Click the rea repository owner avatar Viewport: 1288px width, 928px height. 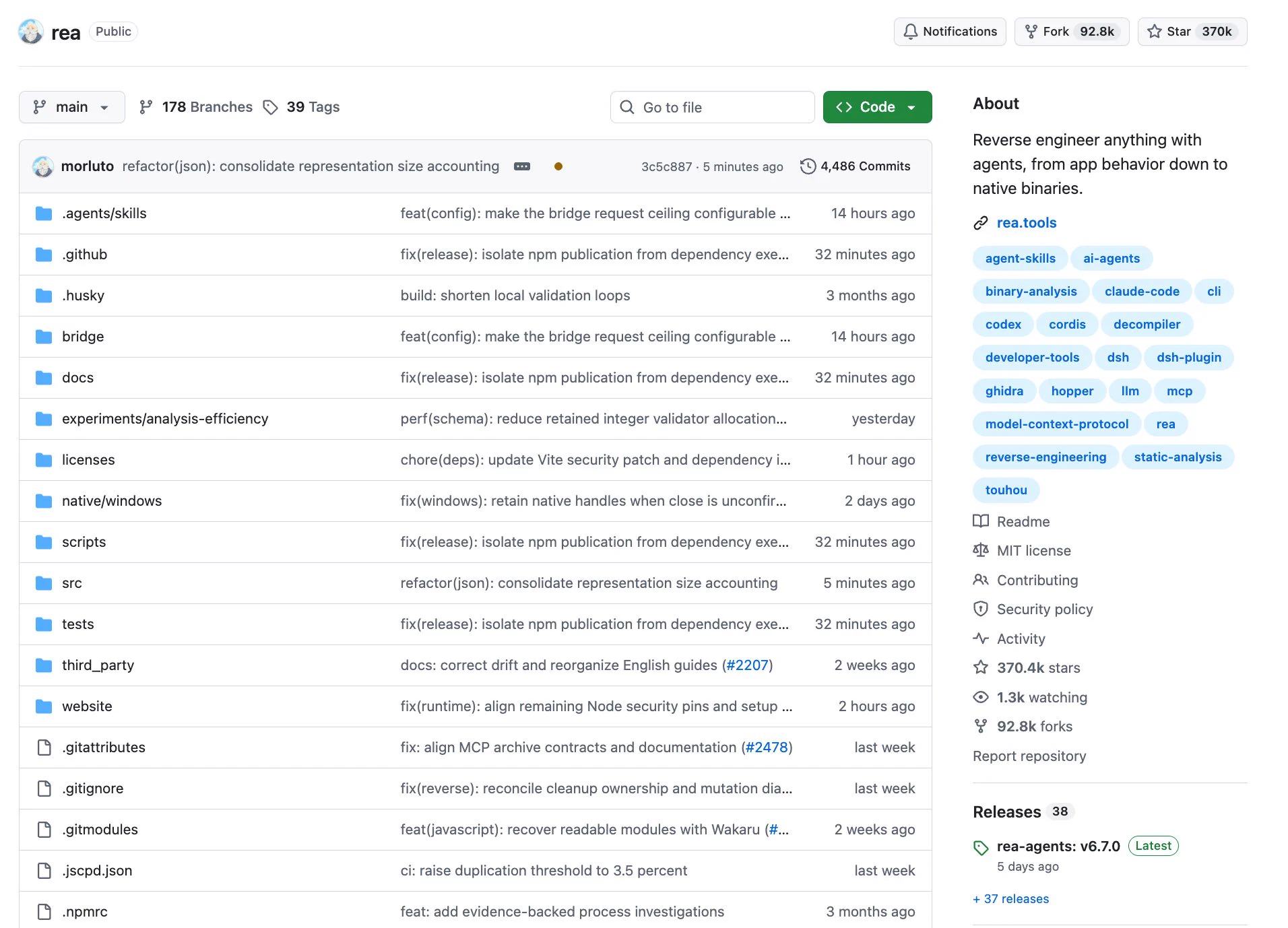pos(31,32)
